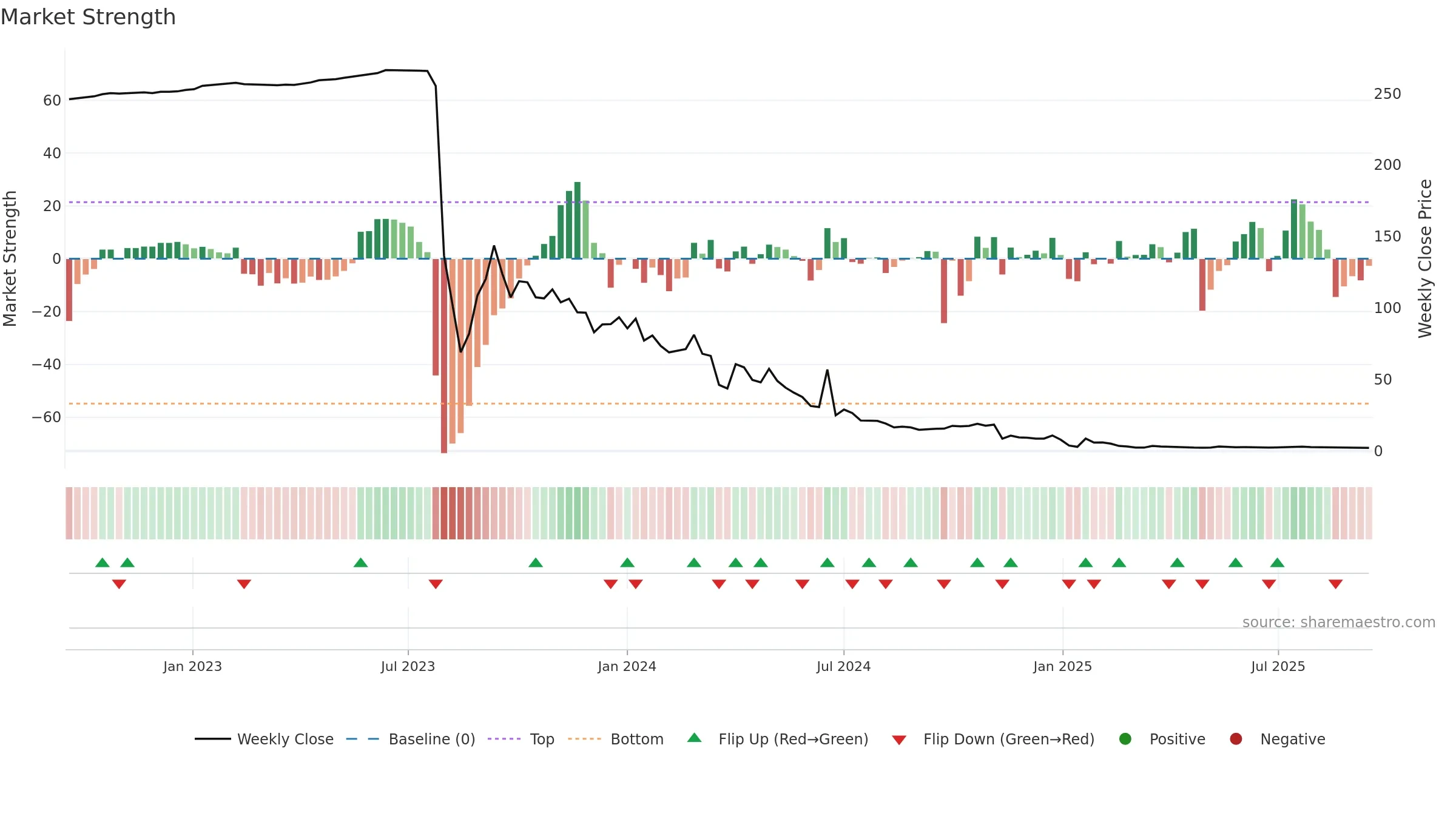1456x819 pixels.
Task: Toggle the Top legend label
Action: pyautogui.click(x=542, y=739)
